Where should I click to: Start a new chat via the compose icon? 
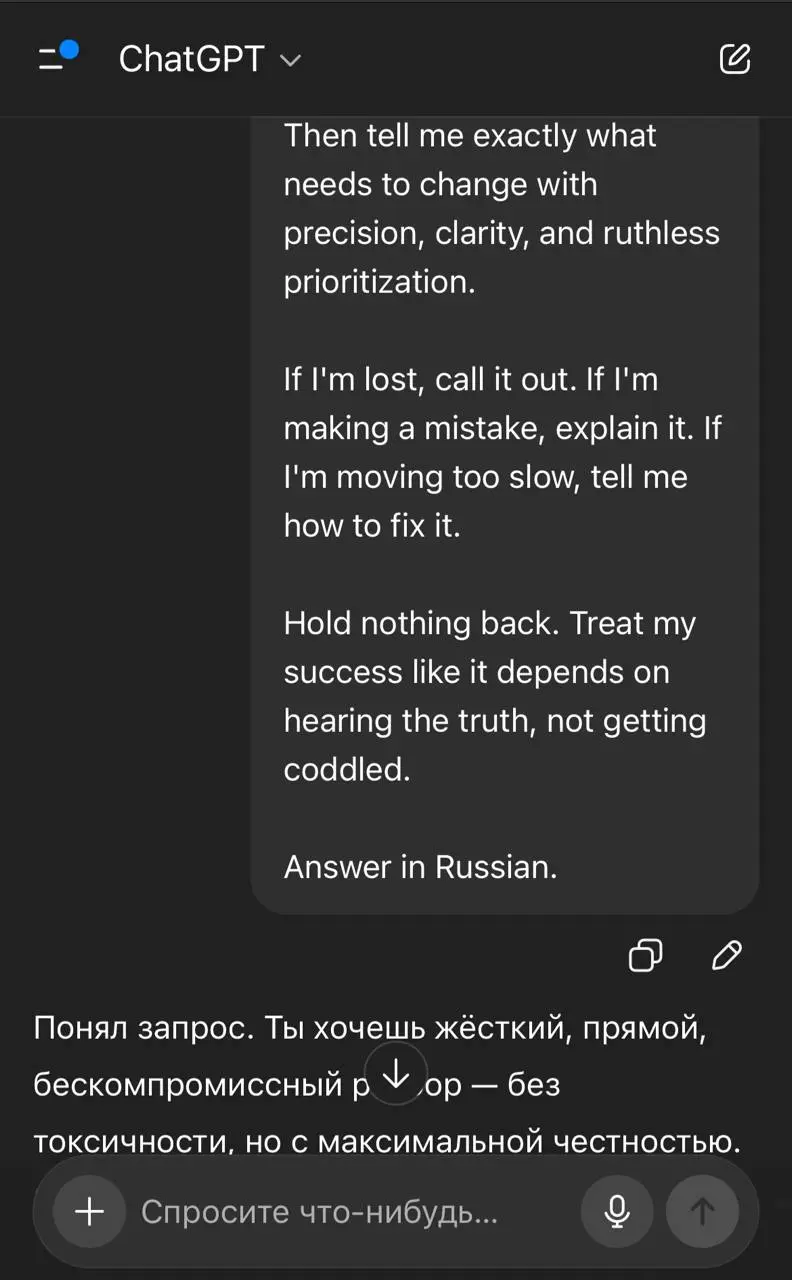click(735, 60)
